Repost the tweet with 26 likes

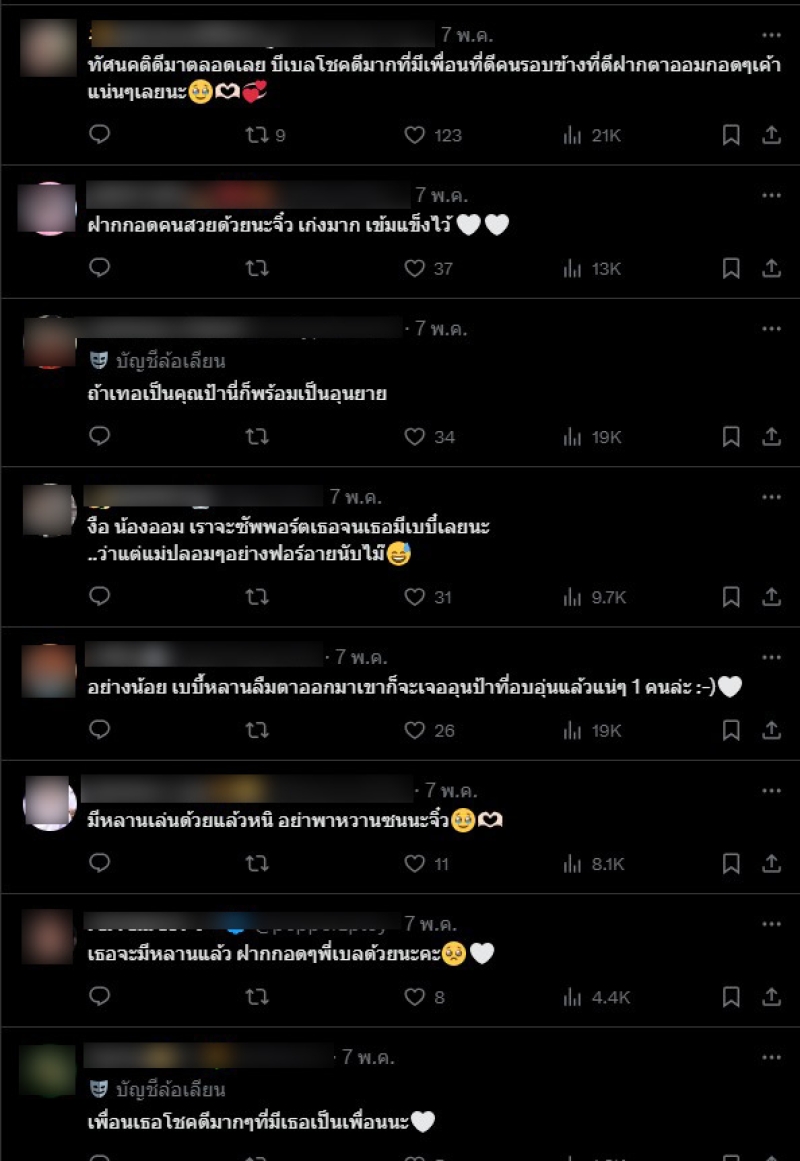pyautogui.click(x=257, y=730)
